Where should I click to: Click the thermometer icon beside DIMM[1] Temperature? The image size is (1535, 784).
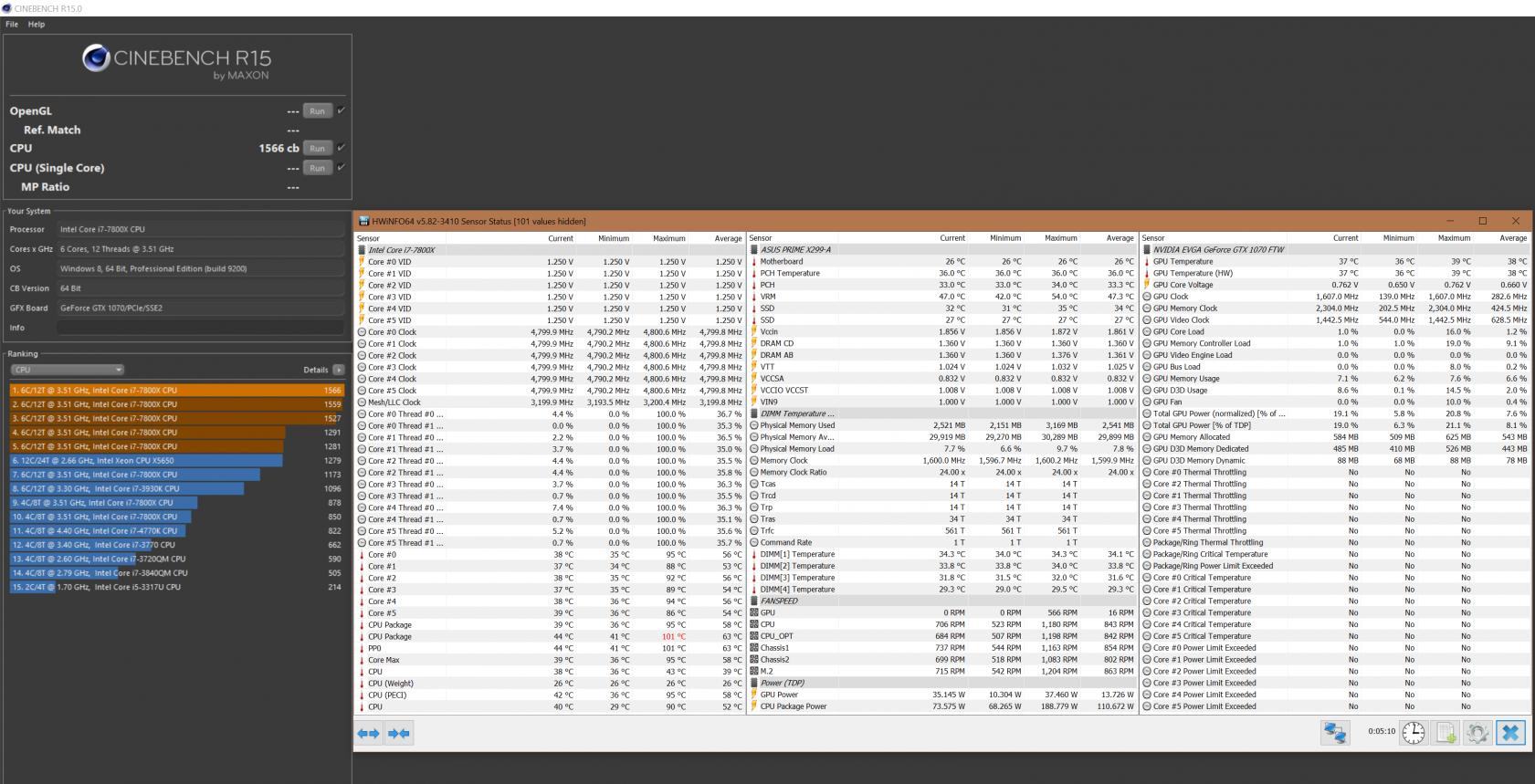(x=754, y=554)
